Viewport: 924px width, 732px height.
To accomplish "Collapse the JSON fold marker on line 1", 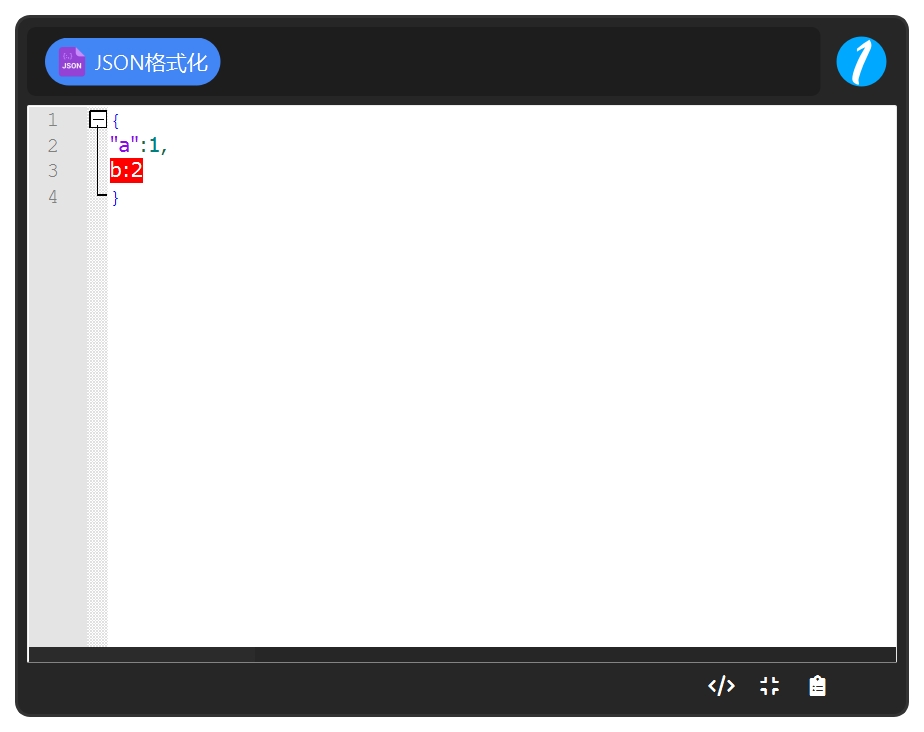I will pyautogui.click(x=98, y=120).
